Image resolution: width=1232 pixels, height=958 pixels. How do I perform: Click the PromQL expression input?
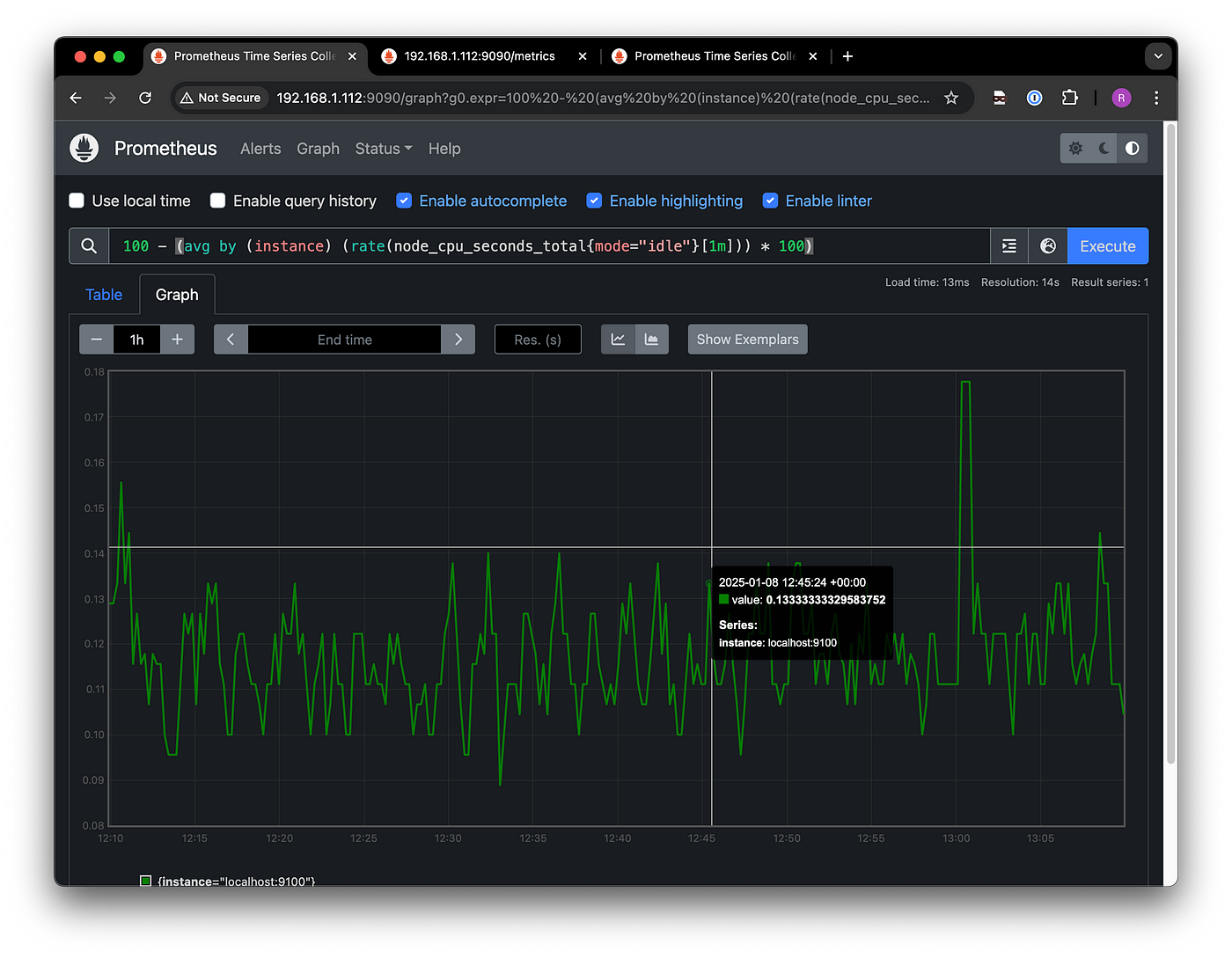[549, 246]
